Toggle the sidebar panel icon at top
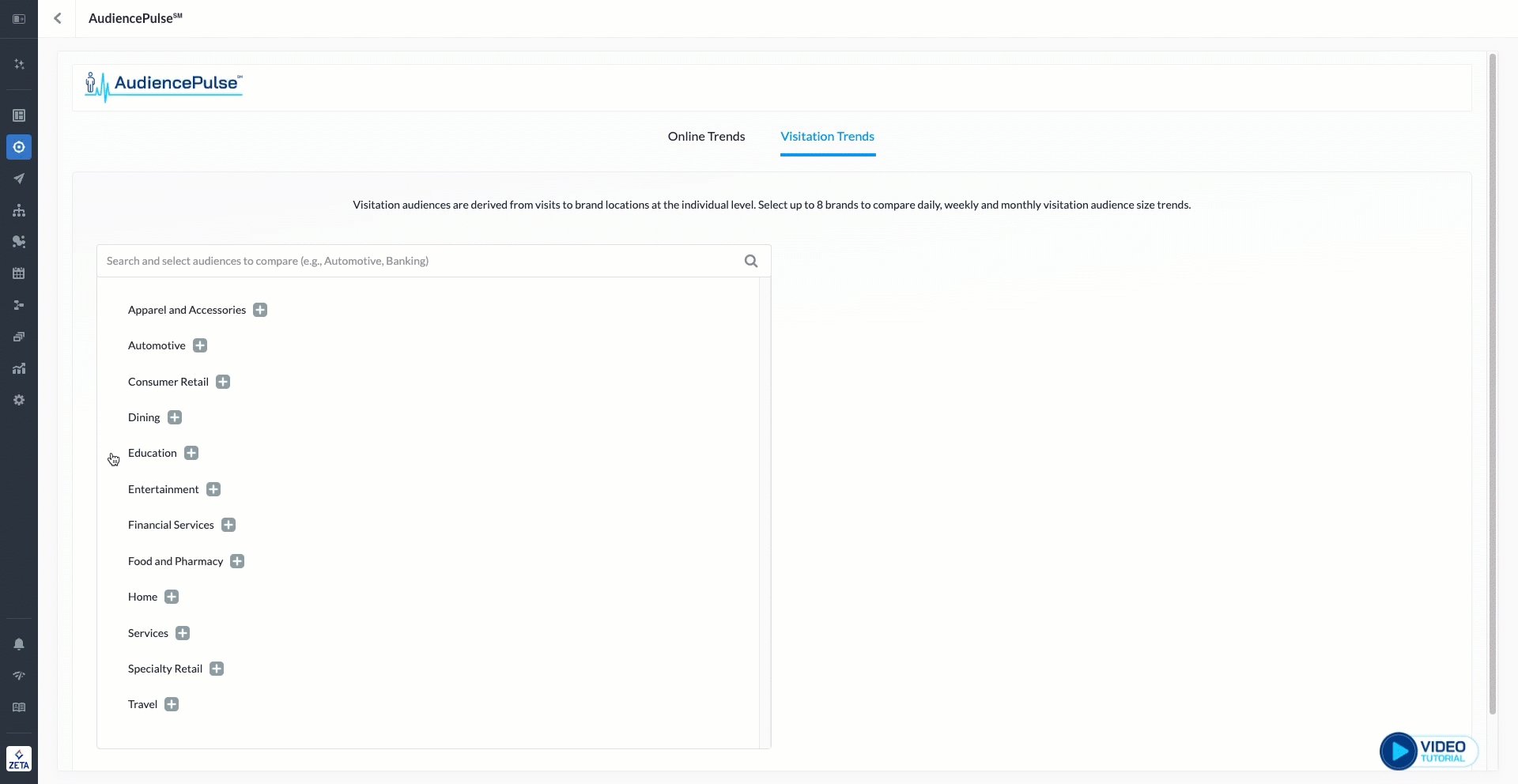This screenshot has width=1518, height=784. click(19, 18)
